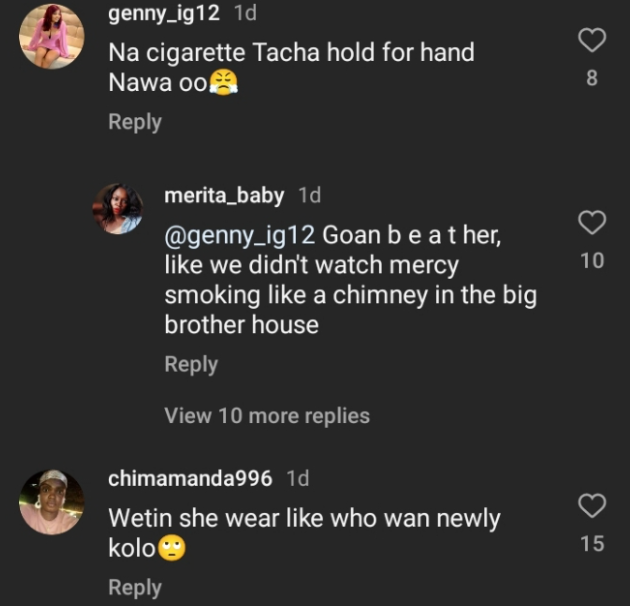
Task: Select the 1d timestamp beside genny_ig12
Action: [x=245, y=13]
